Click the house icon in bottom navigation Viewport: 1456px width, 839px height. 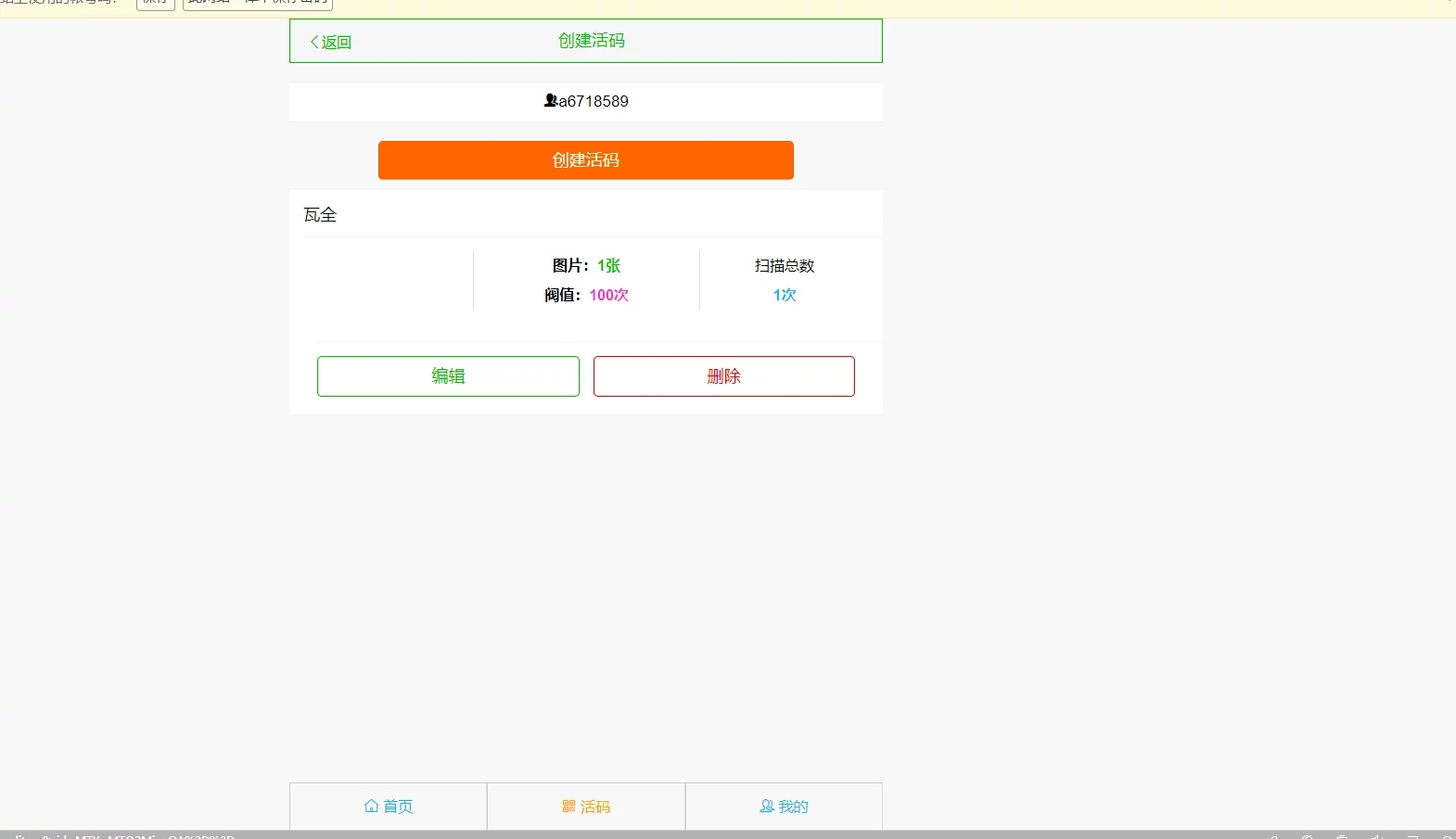[371, 806]
